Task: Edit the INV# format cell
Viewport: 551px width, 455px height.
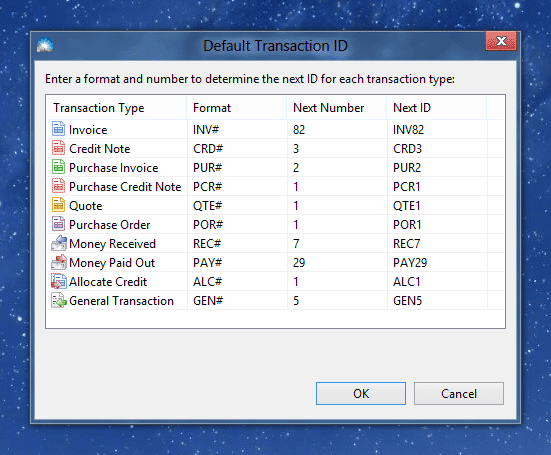Action: (x=237, y=130)
